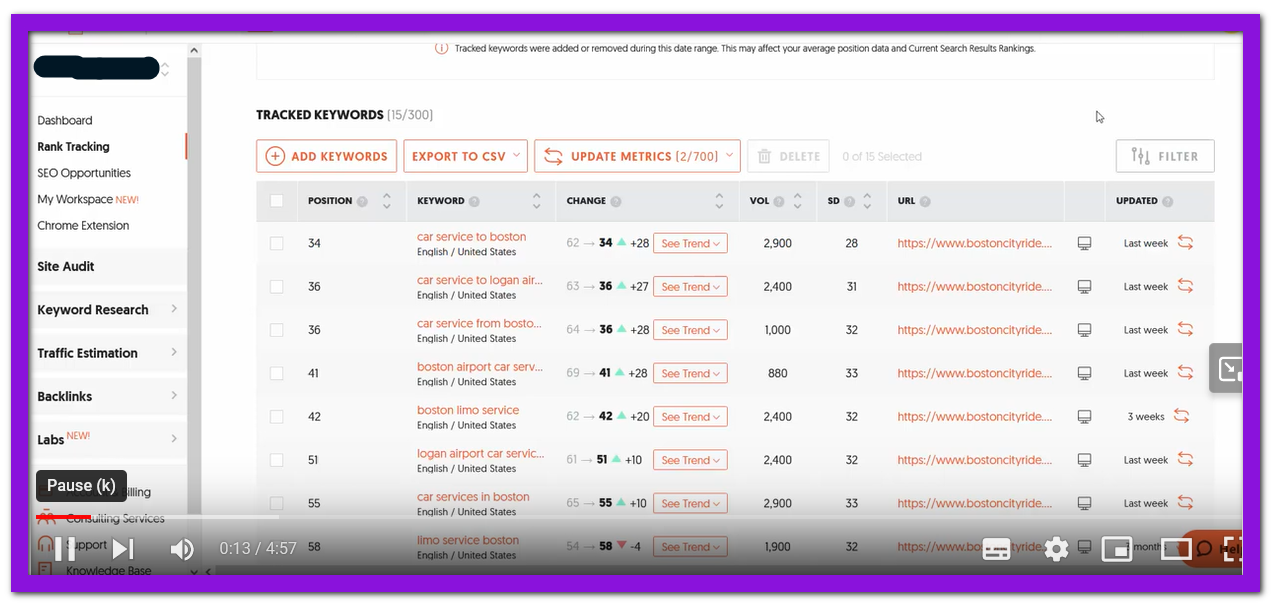The image size is (1275, 608).
Task: Click help icon next to URL header
Action: [925, 201]
